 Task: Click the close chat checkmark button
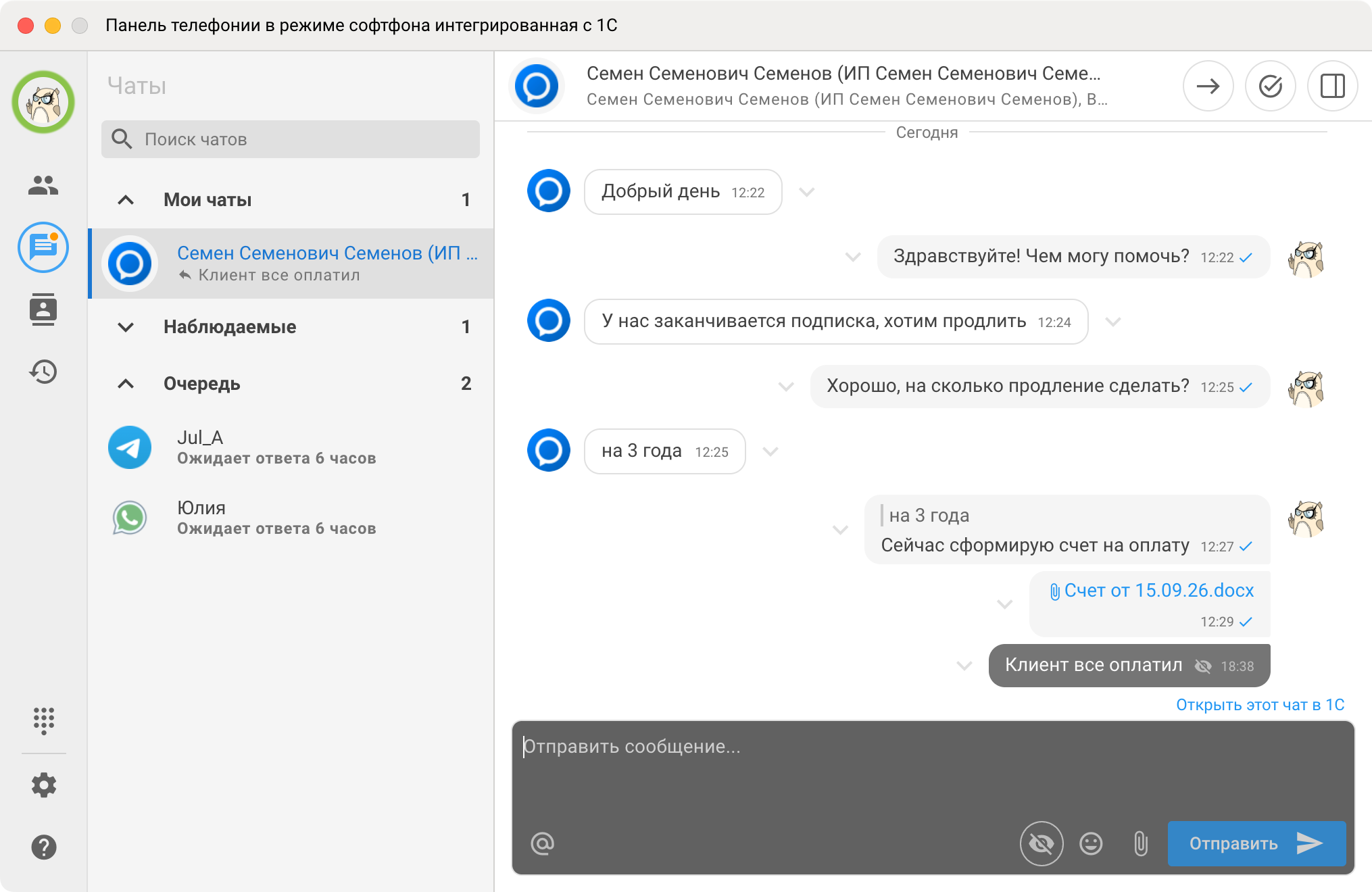pyautogui.click(x=1270, y=86)
